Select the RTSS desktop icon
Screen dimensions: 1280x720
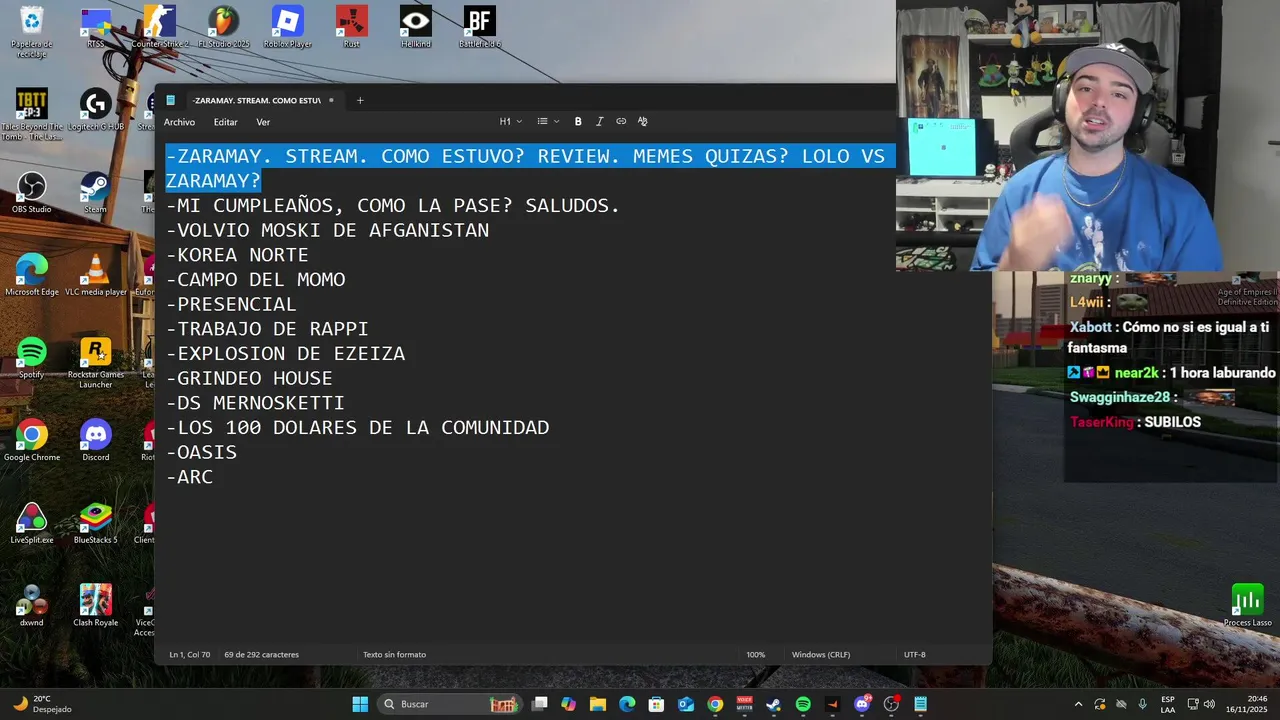[x=96, y=27]
